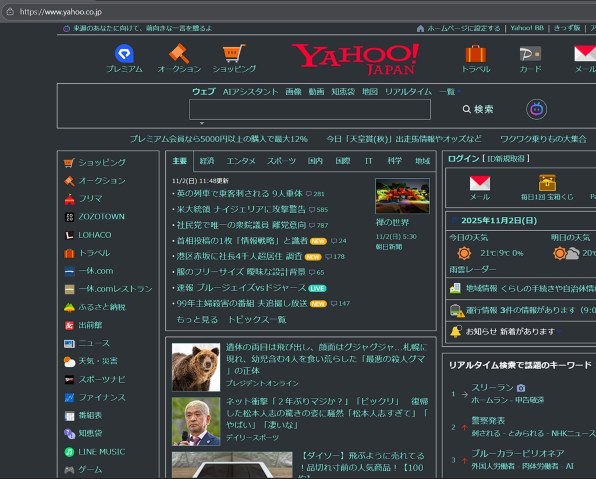Screen dimensions: 596x479
Task: Open 一休.com in the left sidebar
Action: (96, 271)
